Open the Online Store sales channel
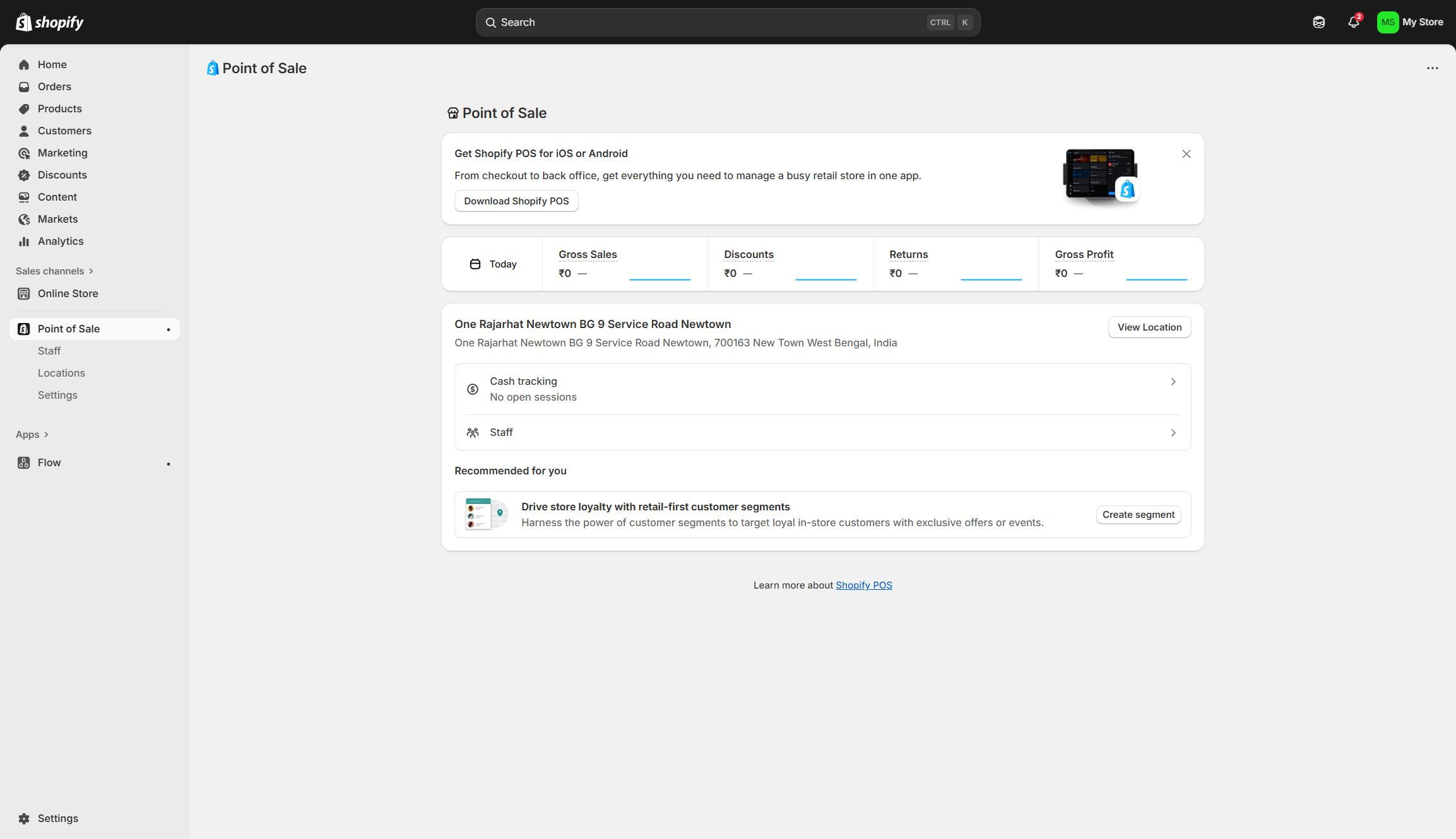The image size is (1456, 839). [68, 293]
